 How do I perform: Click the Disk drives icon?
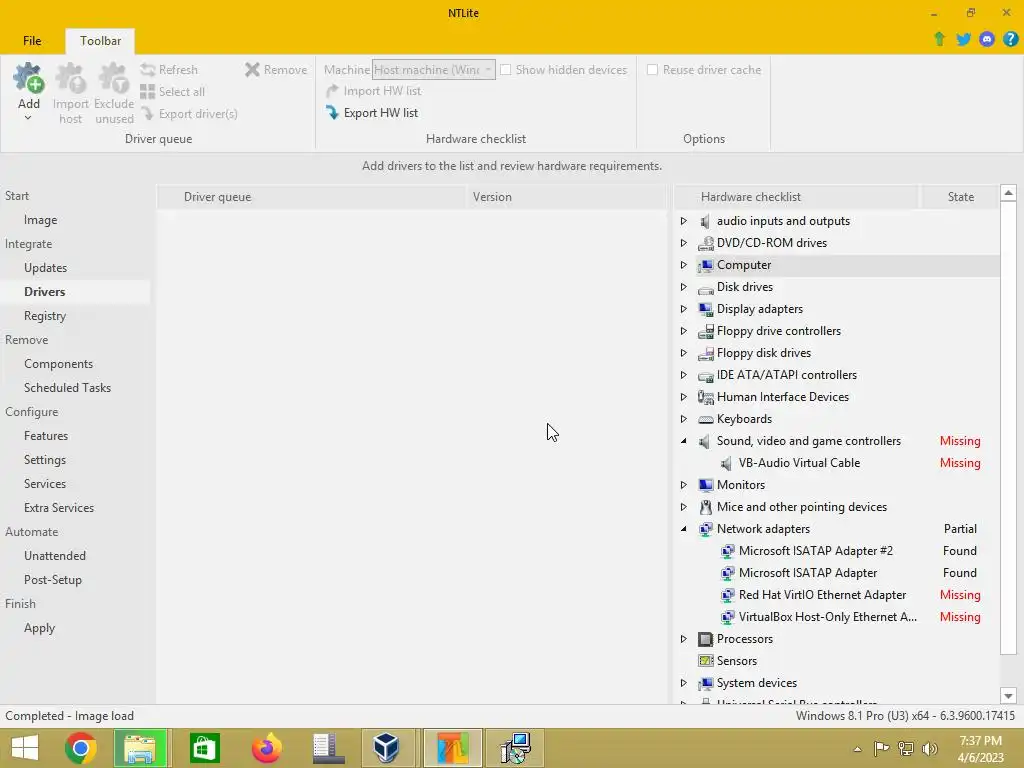tap(705, 287)
